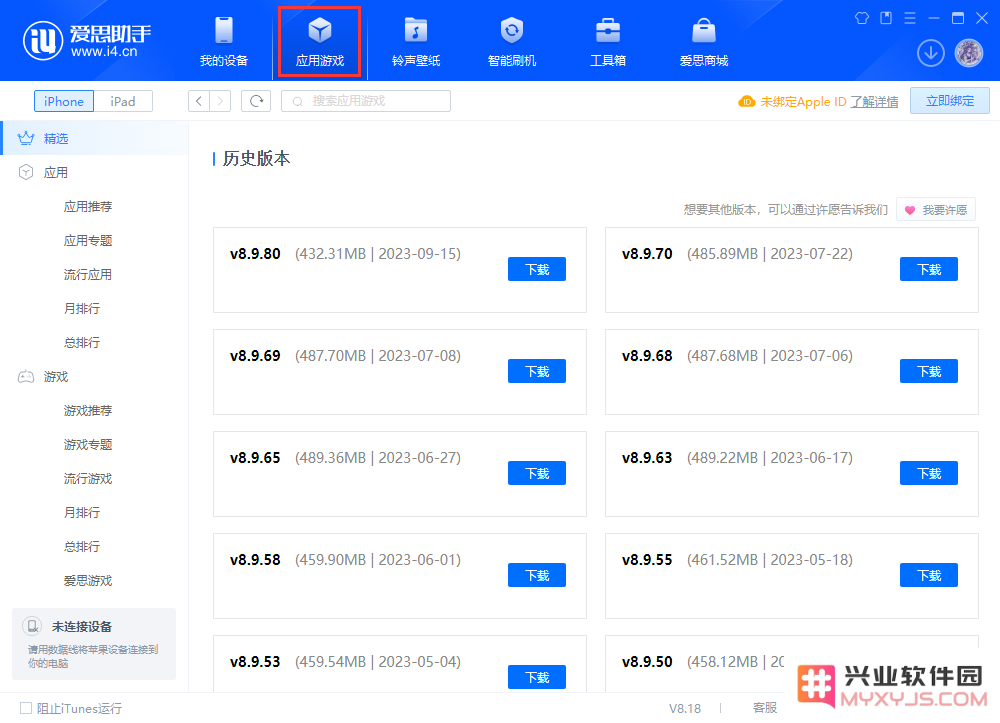The height and width of the screenshot is (723, 1000).
Task: Select 爱思游戏 in the sidebar
Action: point(88,580)
